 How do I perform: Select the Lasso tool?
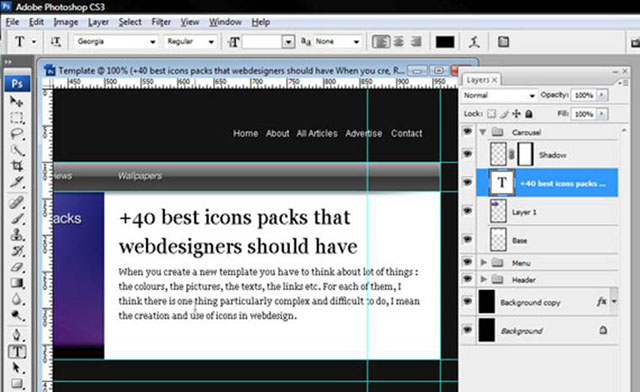(16, 134)
